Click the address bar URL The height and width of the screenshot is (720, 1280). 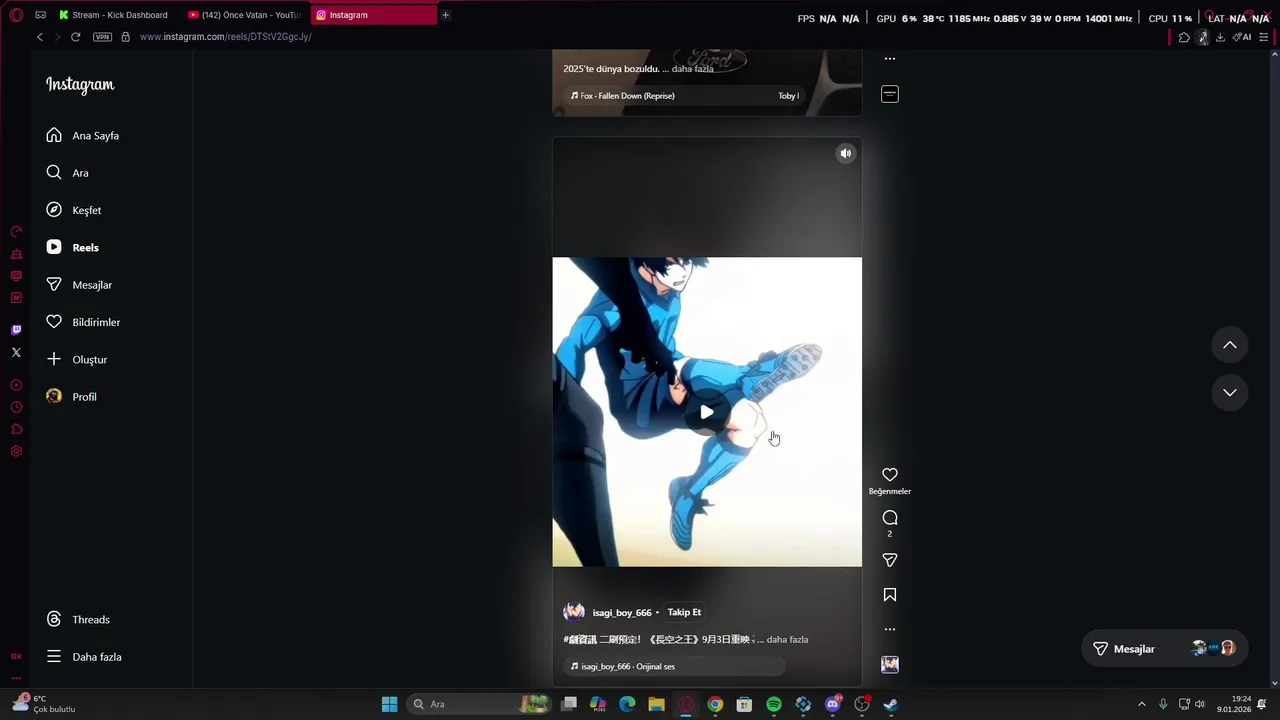pos(226,37)
